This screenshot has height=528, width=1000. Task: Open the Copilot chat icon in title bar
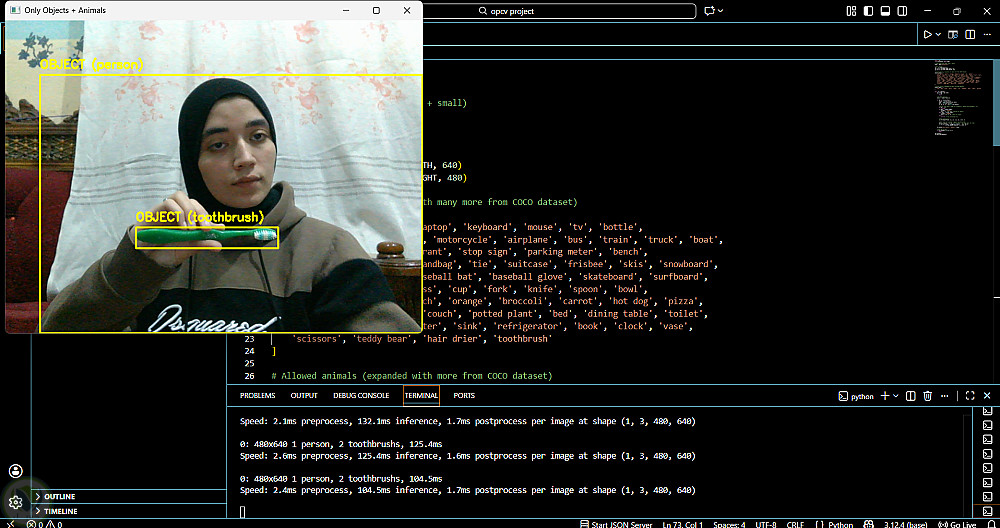click(x=709, y=11)
